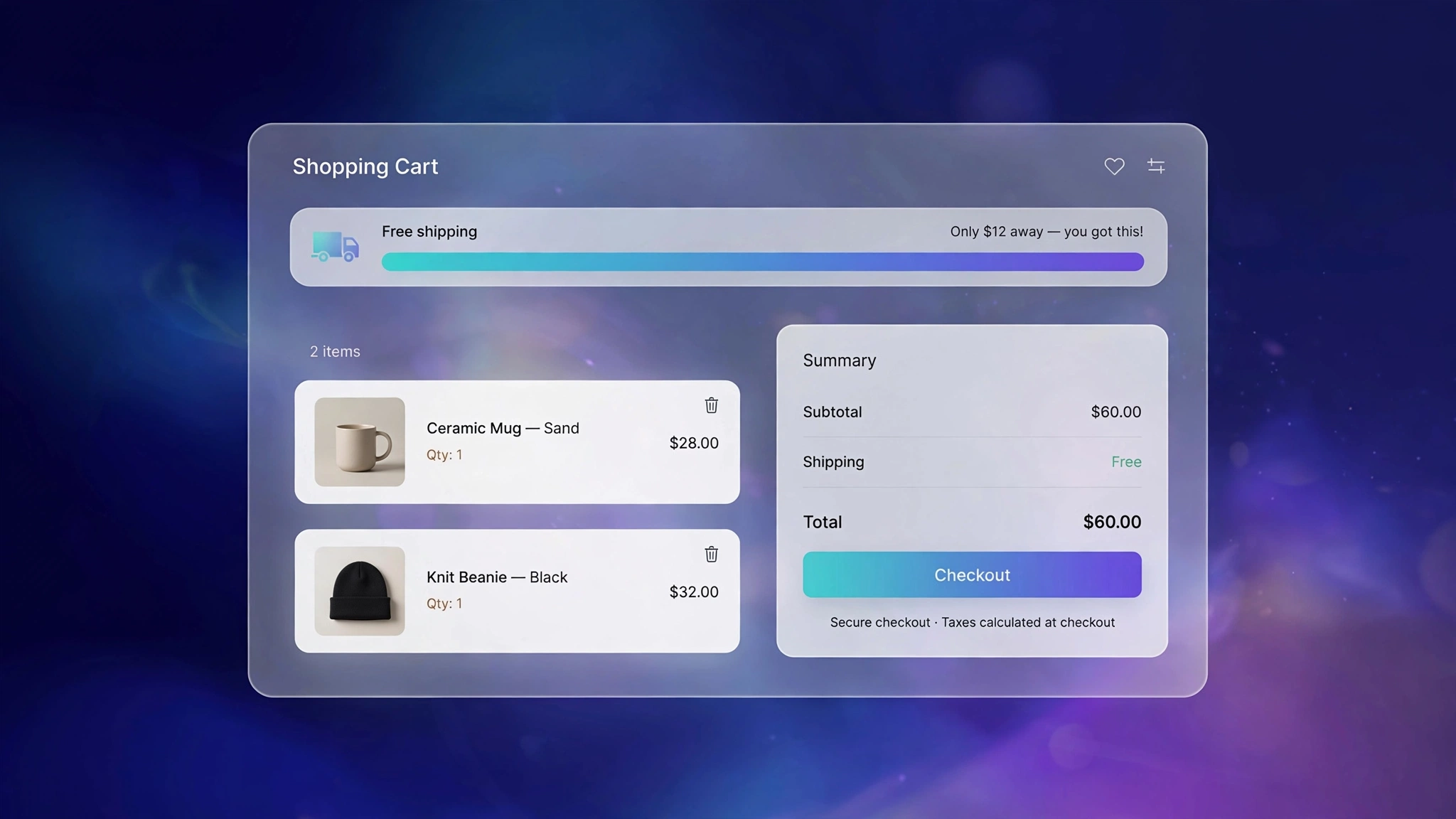Screen dimensions: 1456x819
Task: Click the Knit Beanie Qty: 1 label
Action: click(444, 604)
